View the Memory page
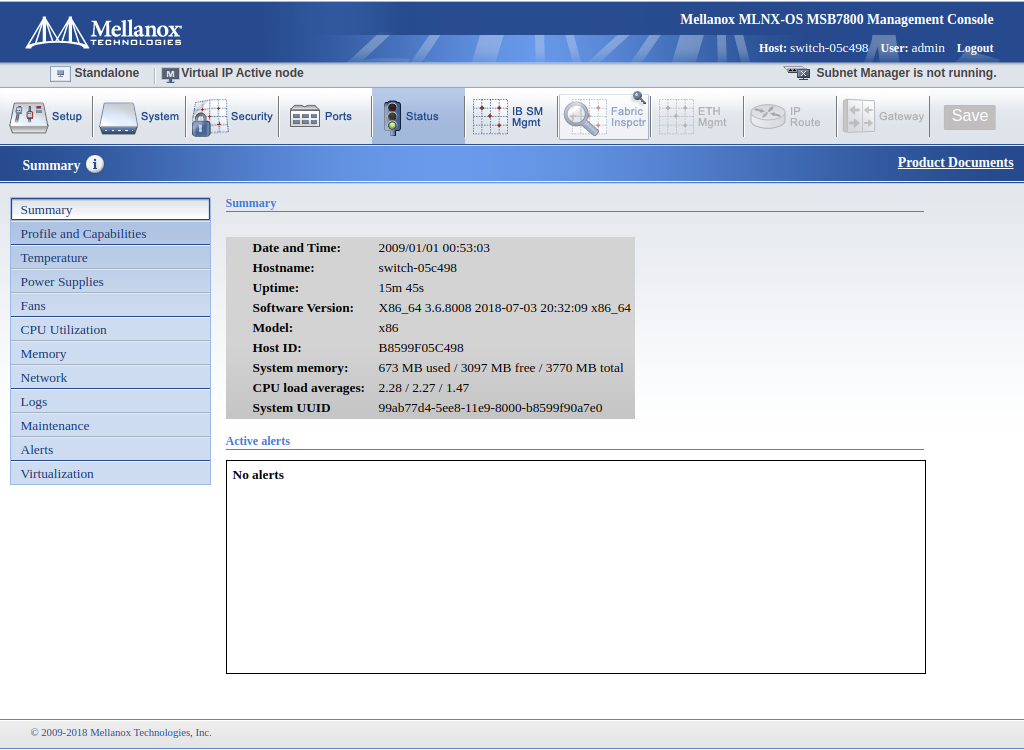Image resolution: width=1024 pixels, height=750 pixels. 110,353
